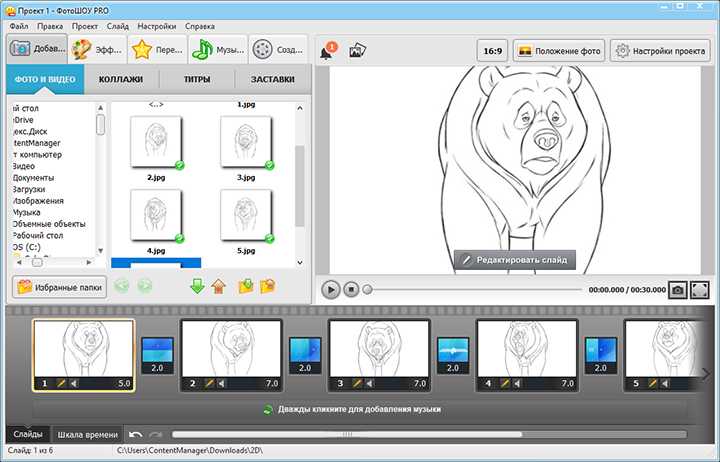Viewport: 720px width, 462px height.
Task: Undo last action with arrow icon
Action: pyautogui.click(x=135, y=434)
